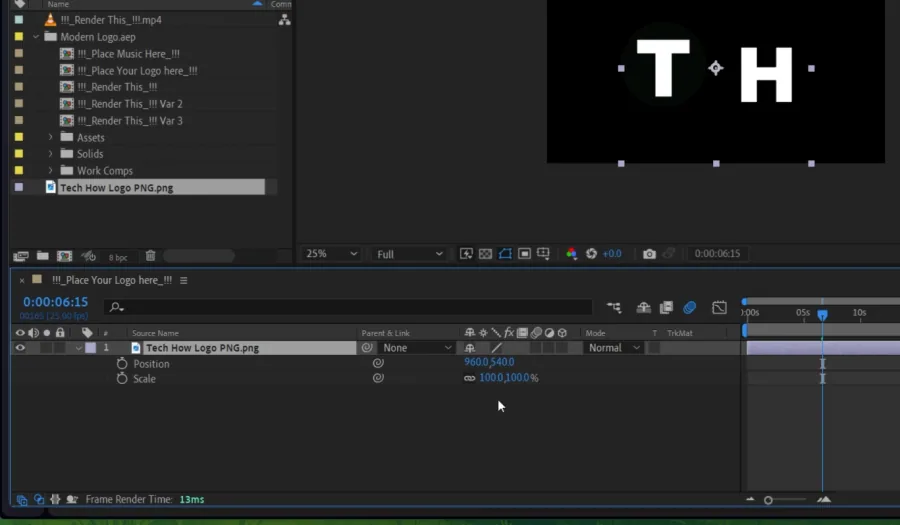900x525 pixels.
Task: Select !!!_Place Music Here_!!! composition
Action: [x=128, y=54]
